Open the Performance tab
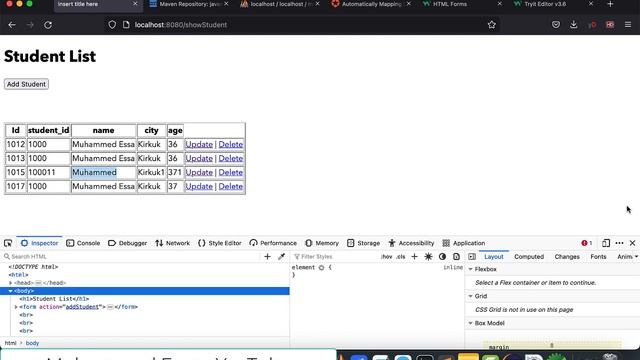Image resolution: width=640 pixels, height=360 pixels. click(273, 243)
